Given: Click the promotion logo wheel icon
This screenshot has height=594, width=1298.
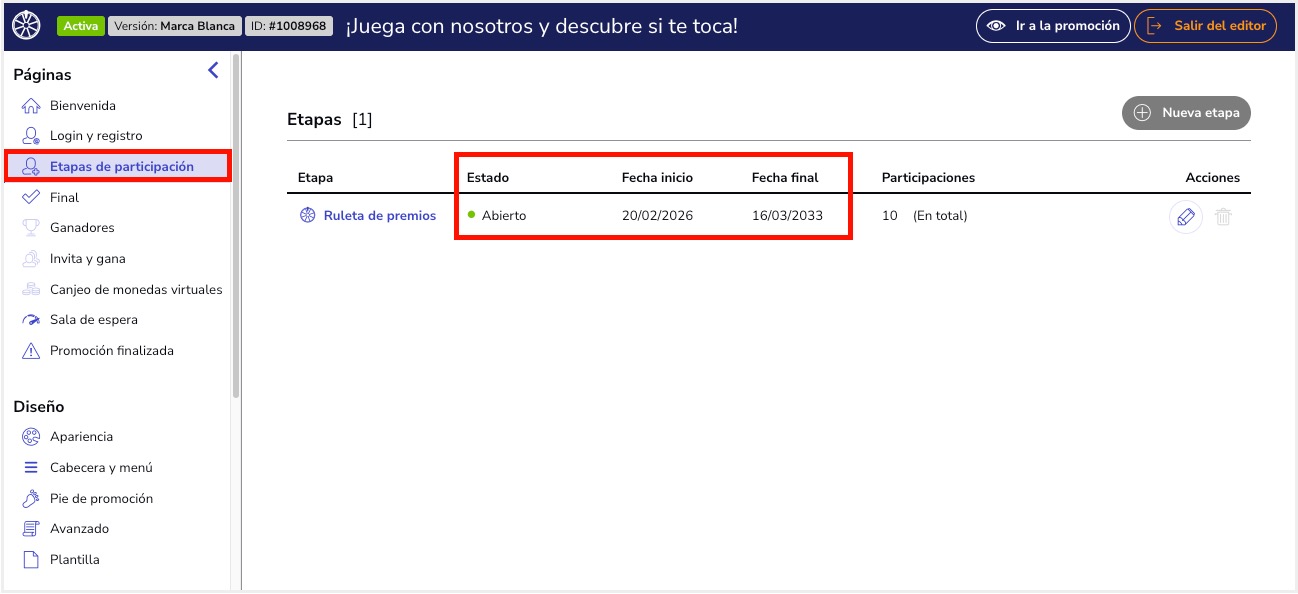Looking at the screenshot, I should [26, 25].
